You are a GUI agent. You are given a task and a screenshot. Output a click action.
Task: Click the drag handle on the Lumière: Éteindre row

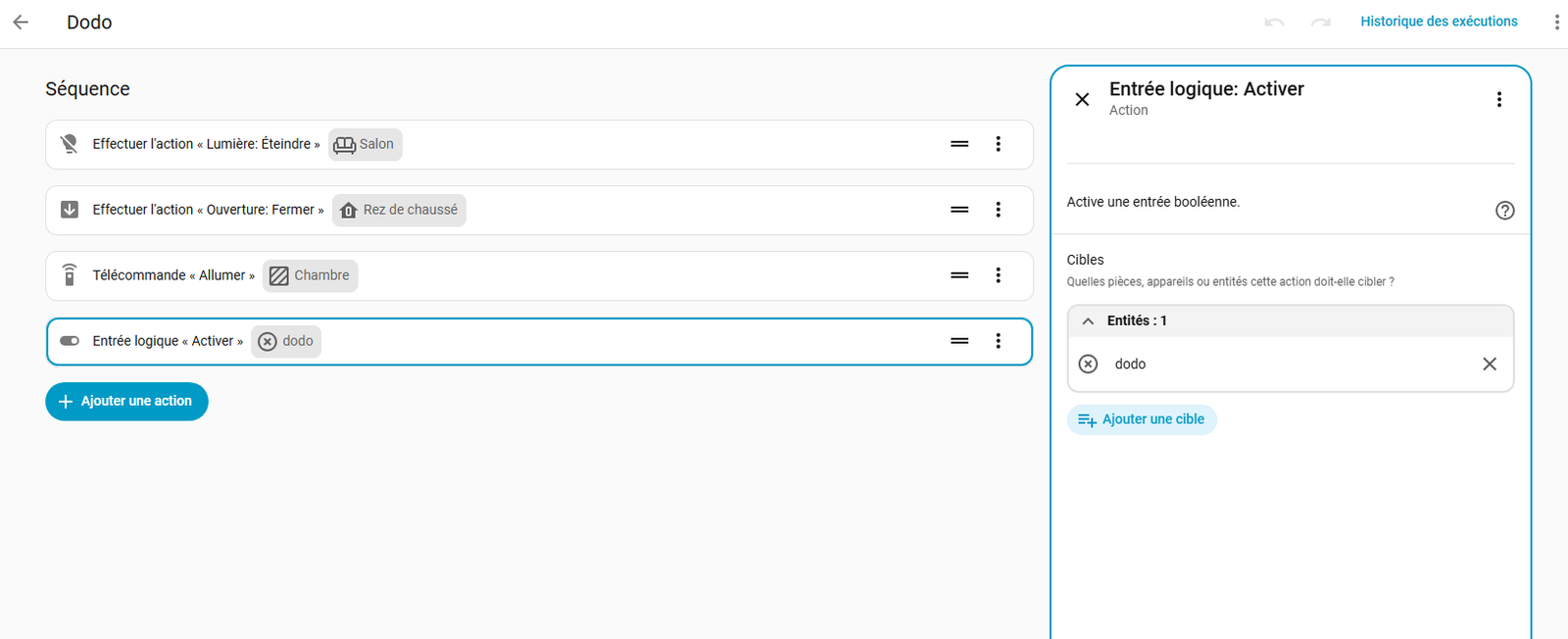(959, 144)
